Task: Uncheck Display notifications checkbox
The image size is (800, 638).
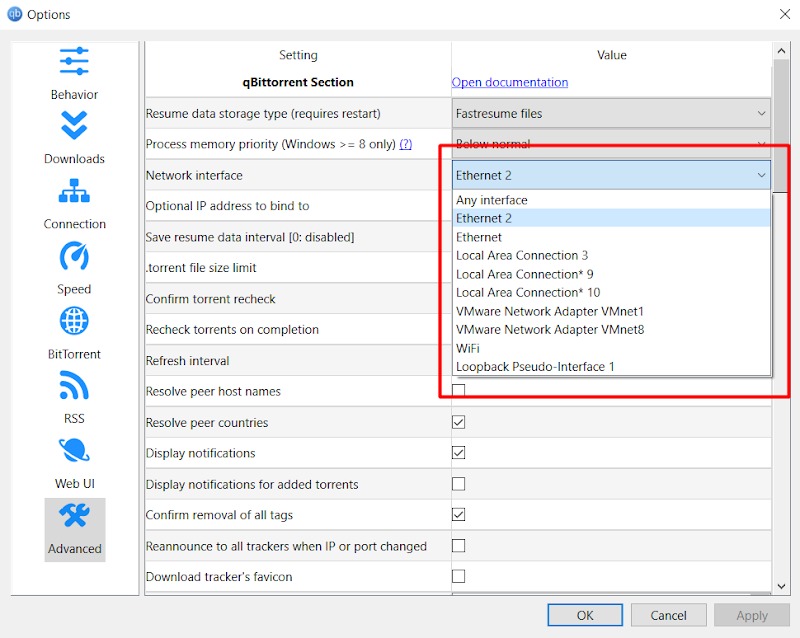Action: (458, 453)
